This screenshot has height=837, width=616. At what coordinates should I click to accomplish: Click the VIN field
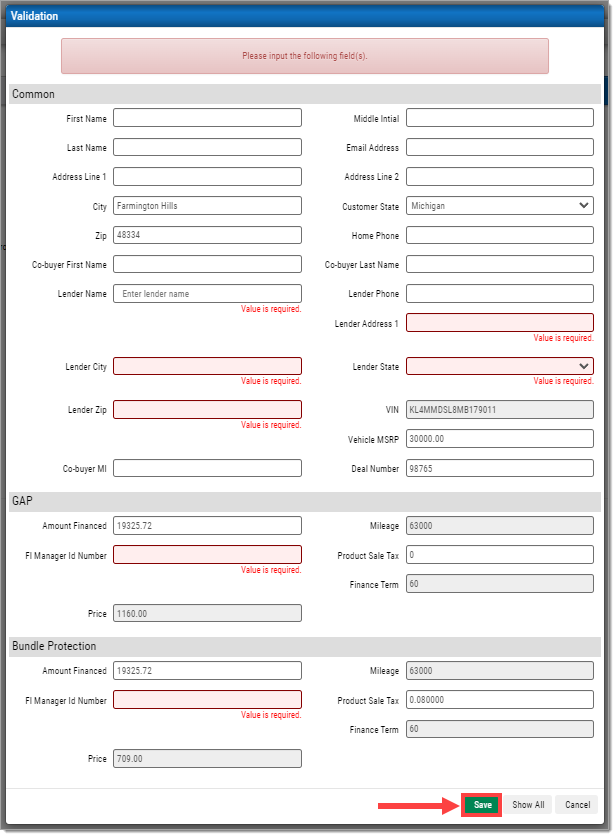[x=500, y=410]
